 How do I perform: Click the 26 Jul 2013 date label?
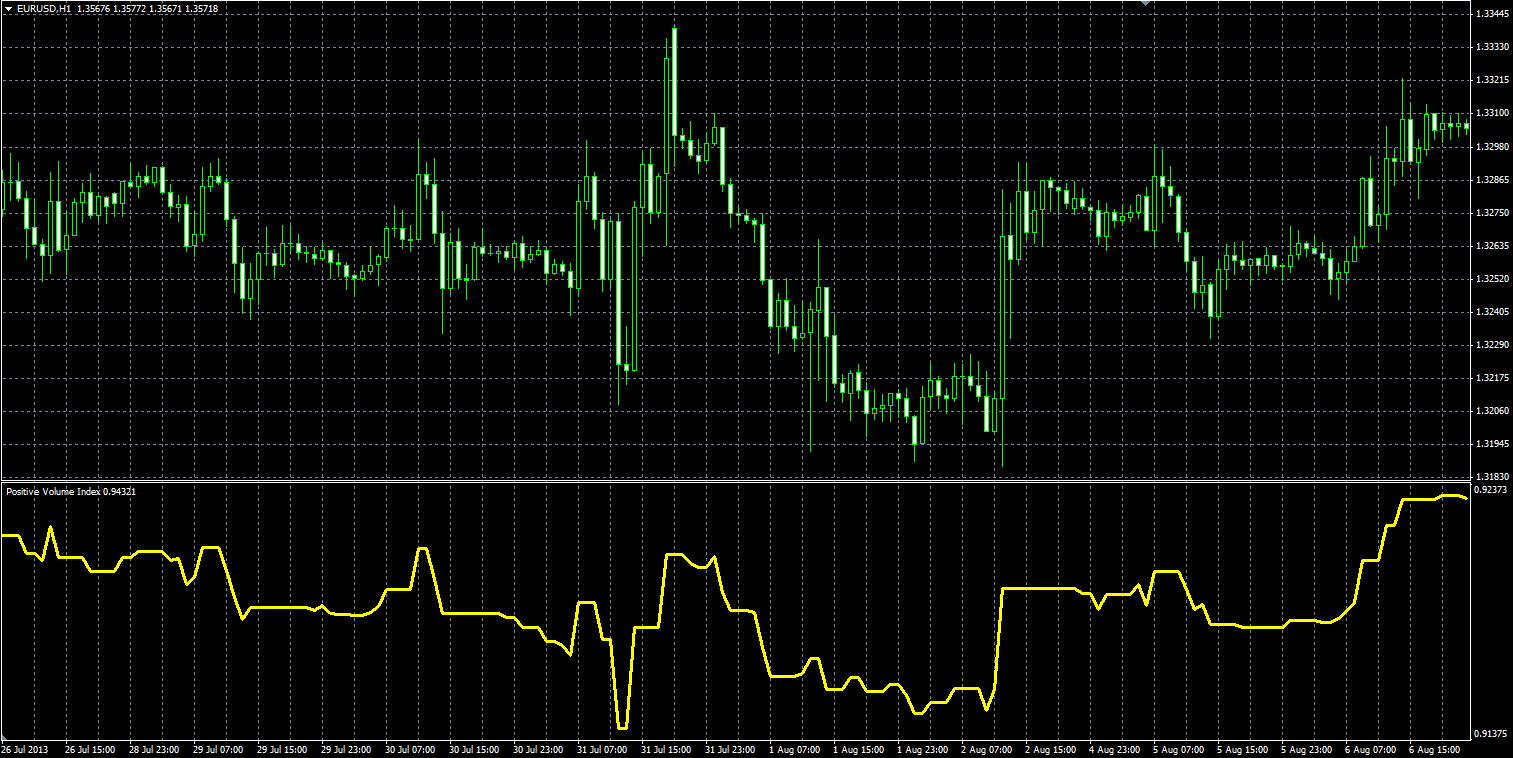[x=25, y=749]
